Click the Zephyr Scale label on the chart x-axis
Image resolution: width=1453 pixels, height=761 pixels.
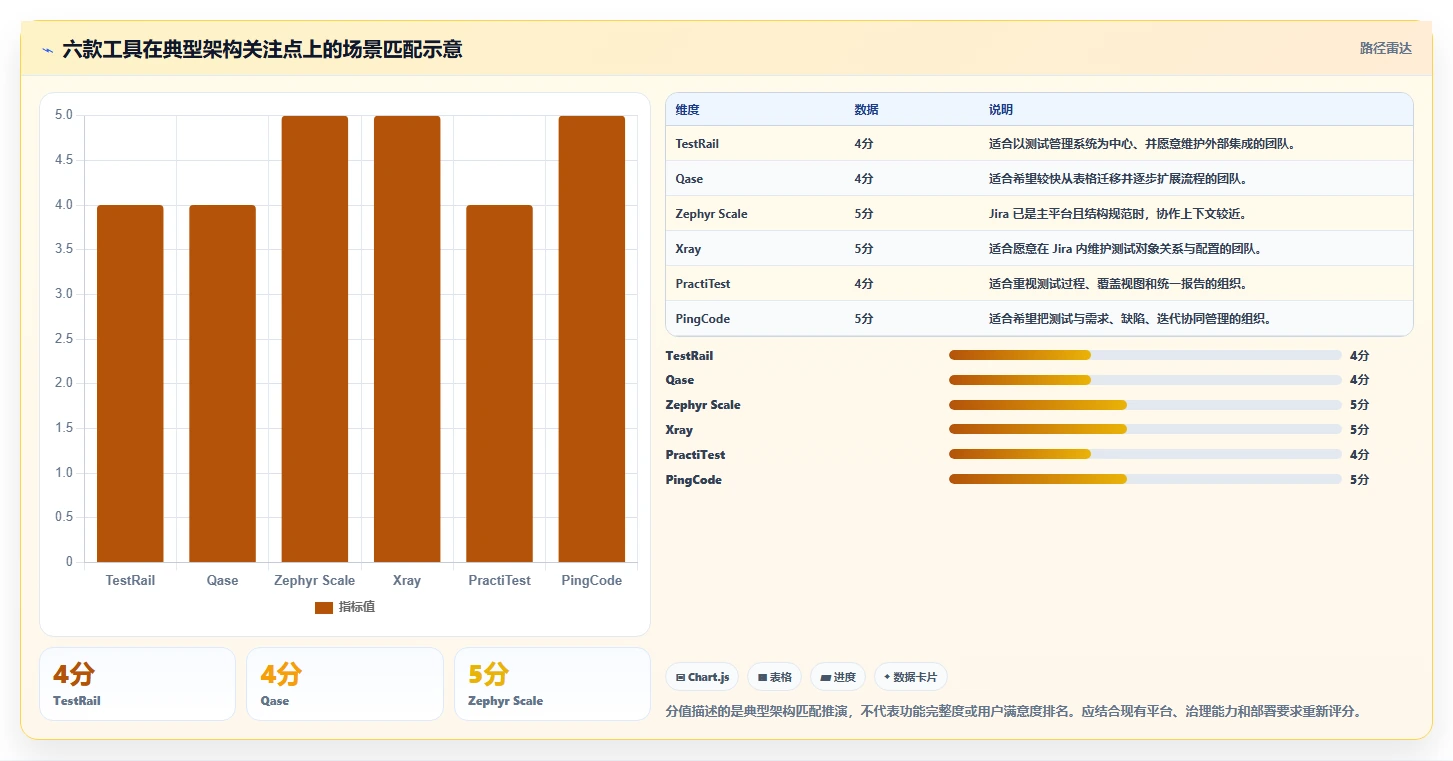(x=315, y=580)
